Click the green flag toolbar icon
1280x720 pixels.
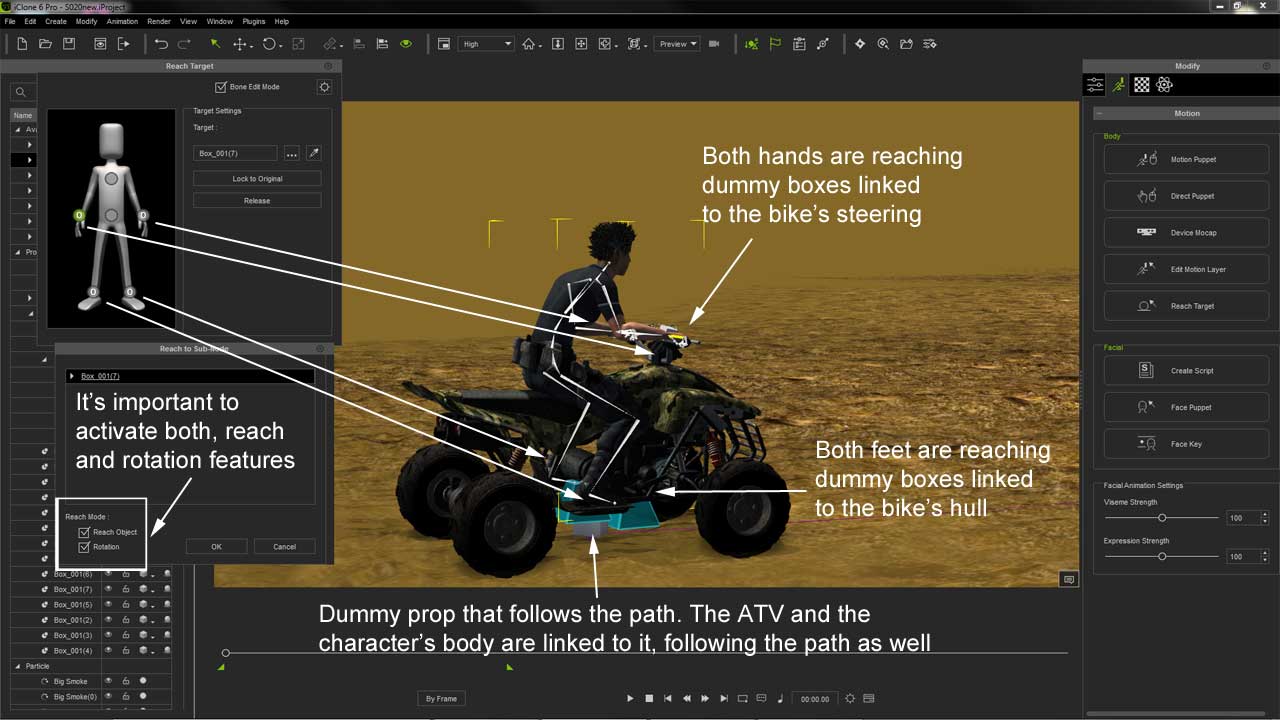tap(775, 44)
